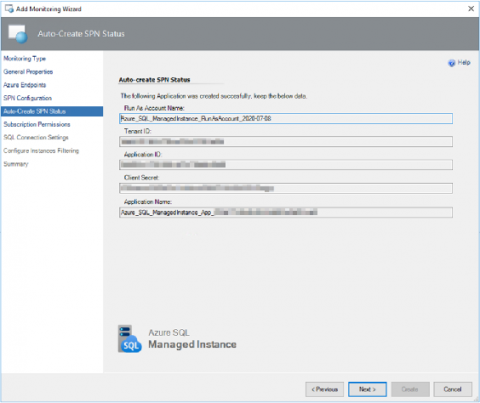Click the Previous button

click(x=324, y=389)
